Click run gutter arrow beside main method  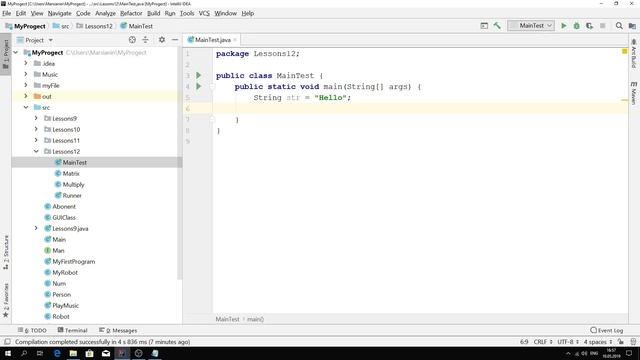click(x=199, y=87)
